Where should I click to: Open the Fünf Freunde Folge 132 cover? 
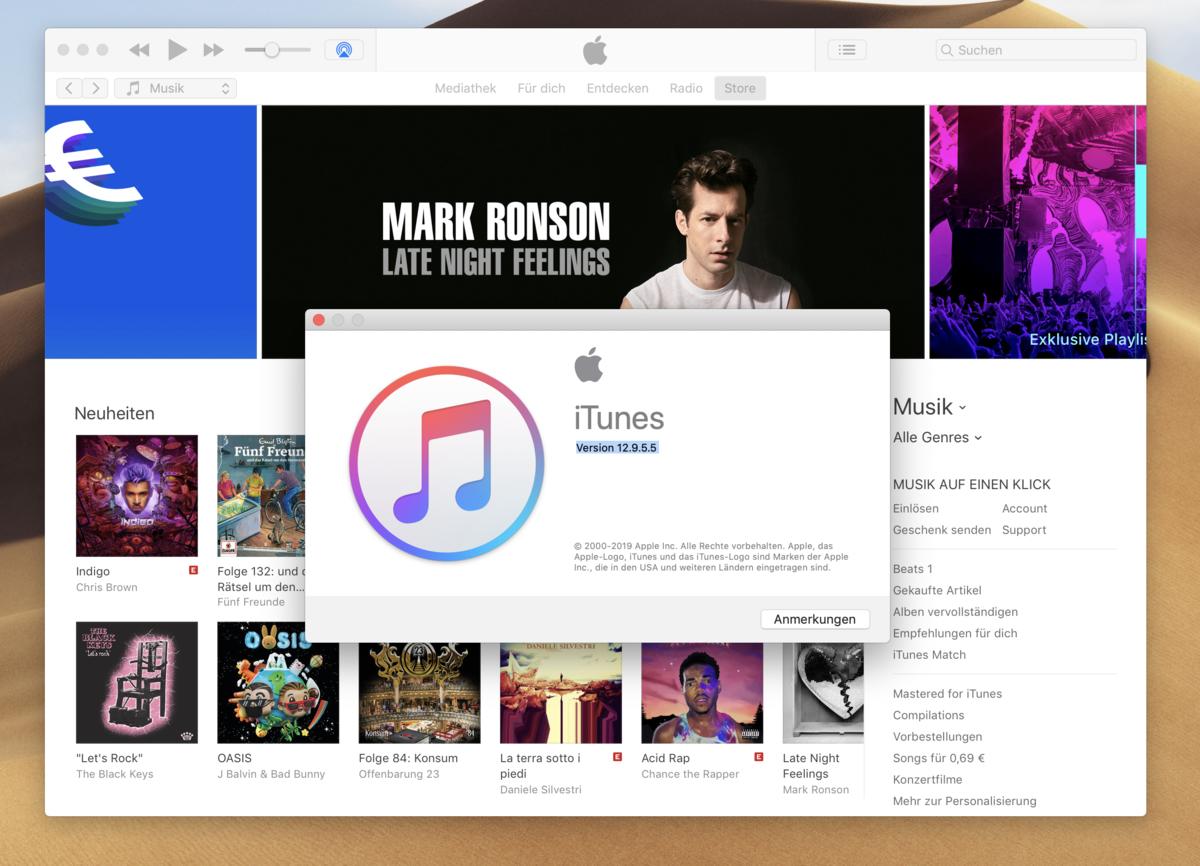click(261, 496)
